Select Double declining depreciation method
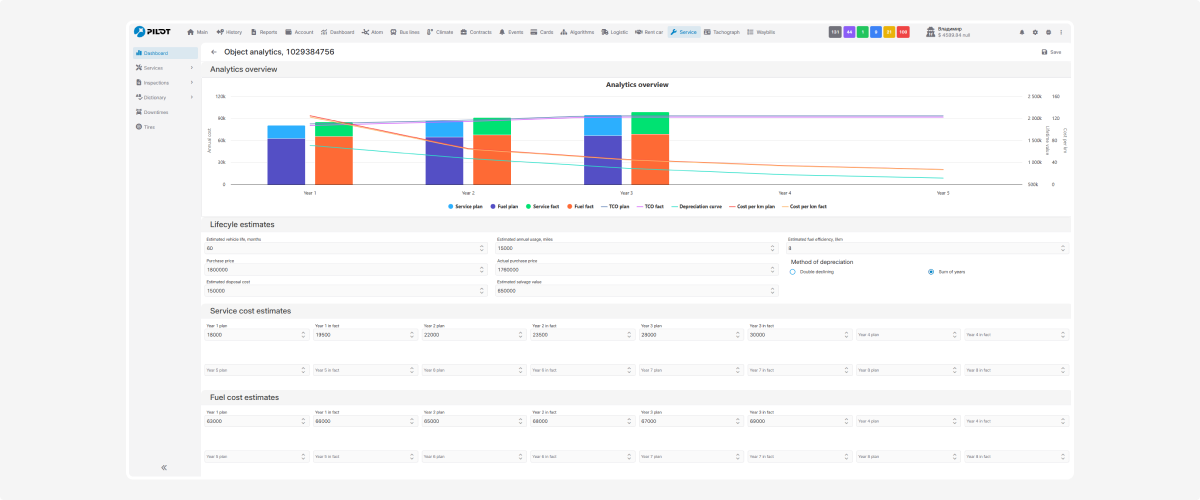 click(x=793, y=272)
